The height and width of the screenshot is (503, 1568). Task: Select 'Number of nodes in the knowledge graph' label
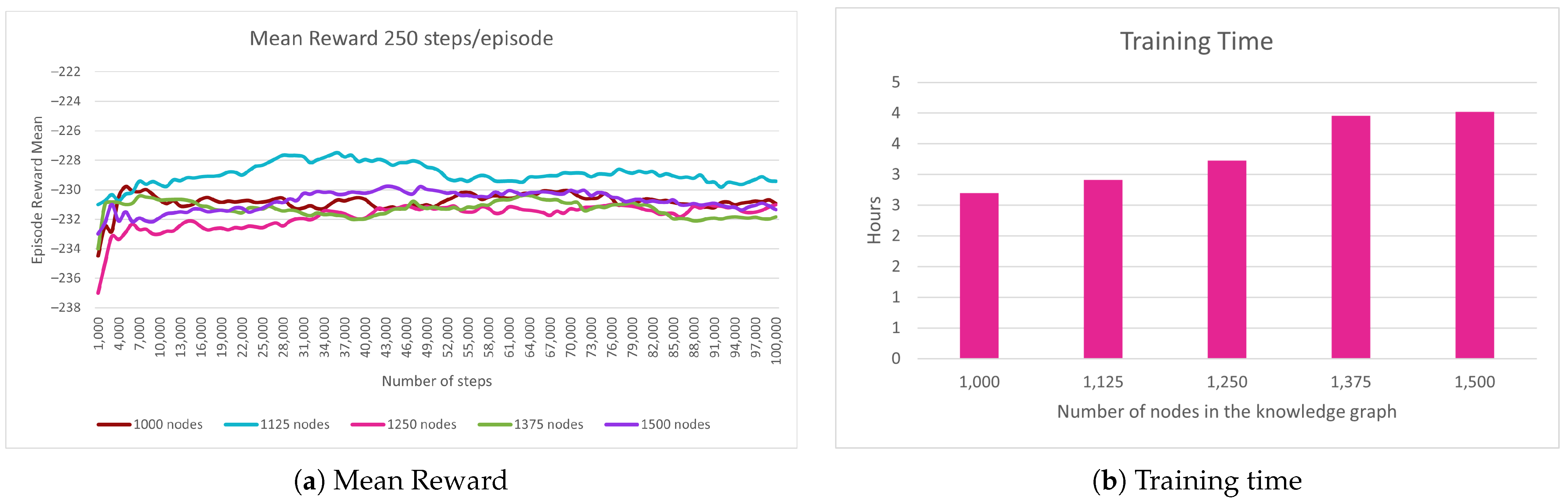pyautogui.click(x=1226, y=412)
